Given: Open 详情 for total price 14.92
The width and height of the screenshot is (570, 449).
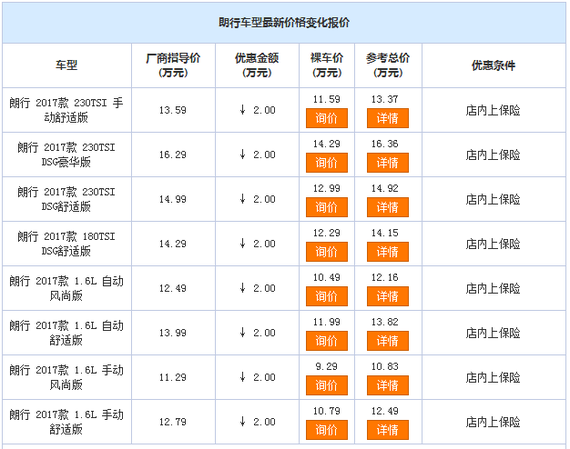Looking at the screenshot, I should (388, 207).
